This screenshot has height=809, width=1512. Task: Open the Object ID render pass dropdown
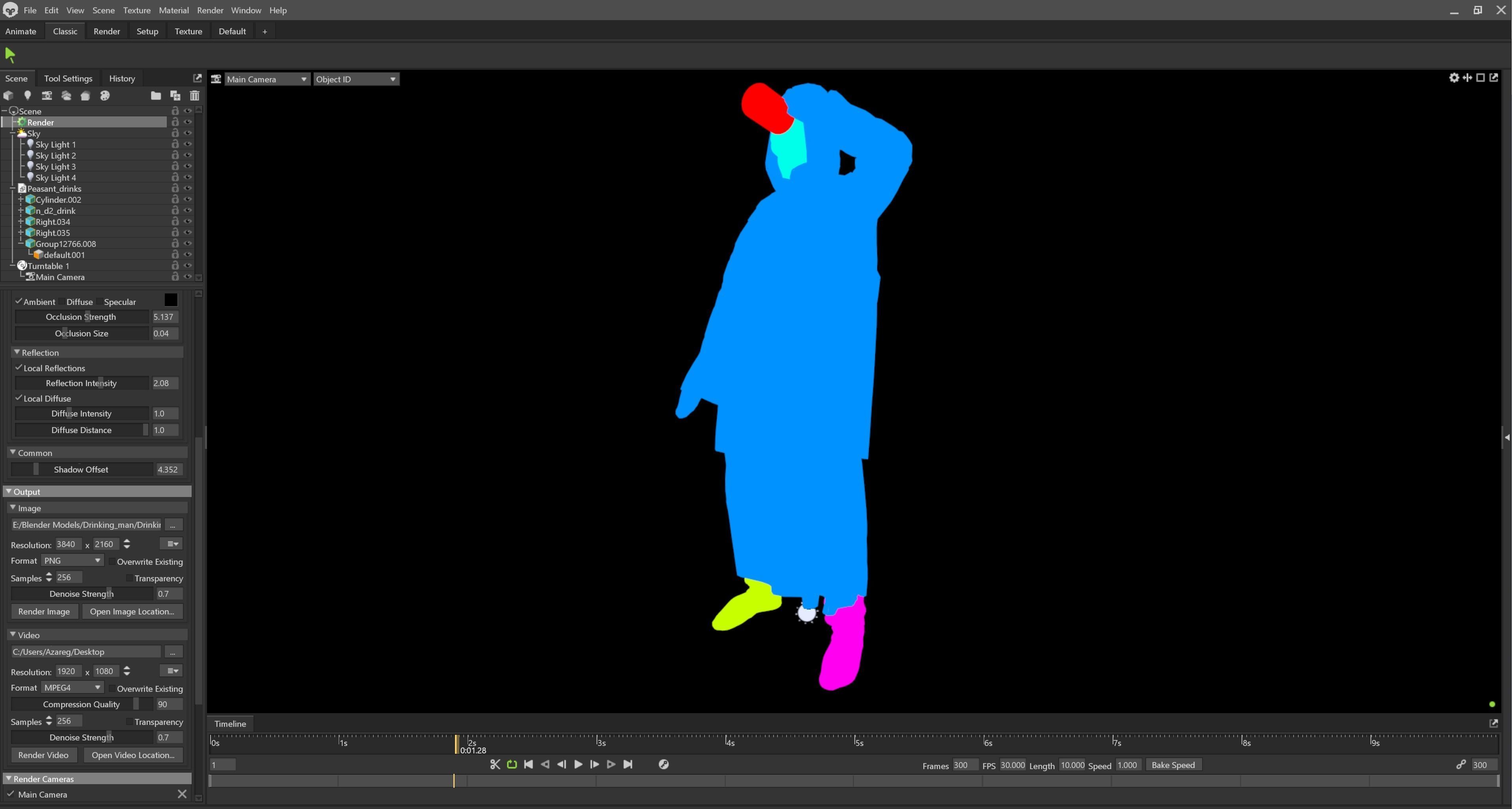356,79
